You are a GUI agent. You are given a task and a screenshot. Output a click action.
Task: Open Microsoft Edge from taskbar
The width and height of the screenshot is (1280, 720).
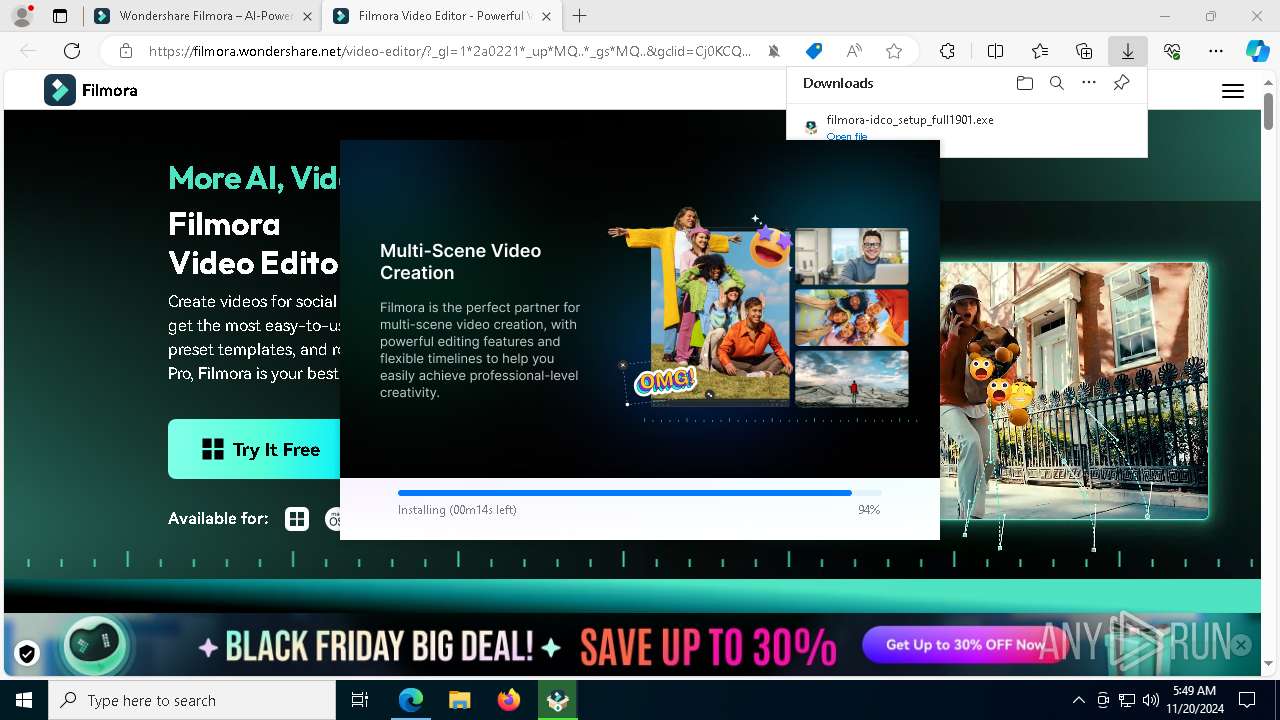click(x=411, y=700)
